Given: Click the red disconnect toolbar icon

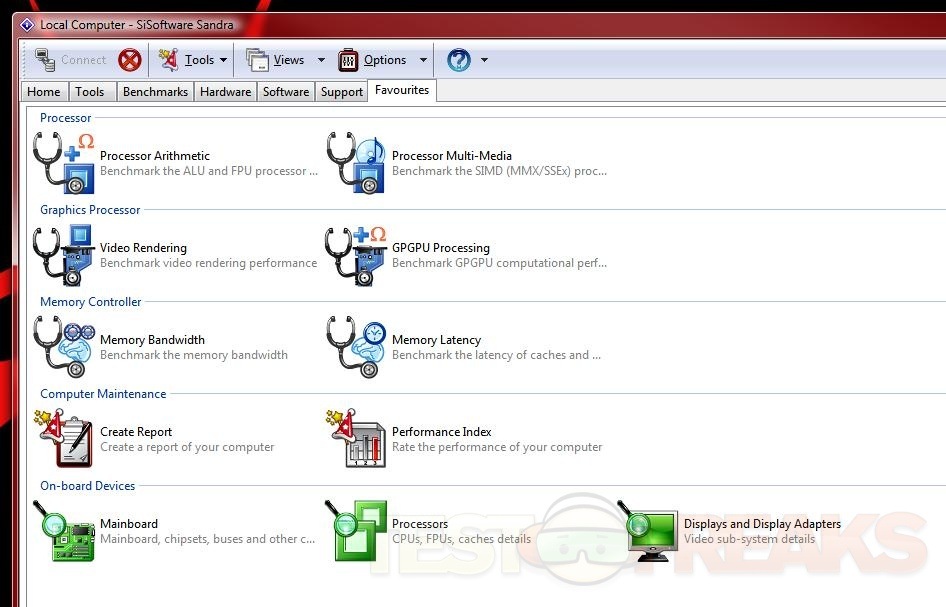Looking at the screenshot, I should pyautogui.click(x=130, y=60).
